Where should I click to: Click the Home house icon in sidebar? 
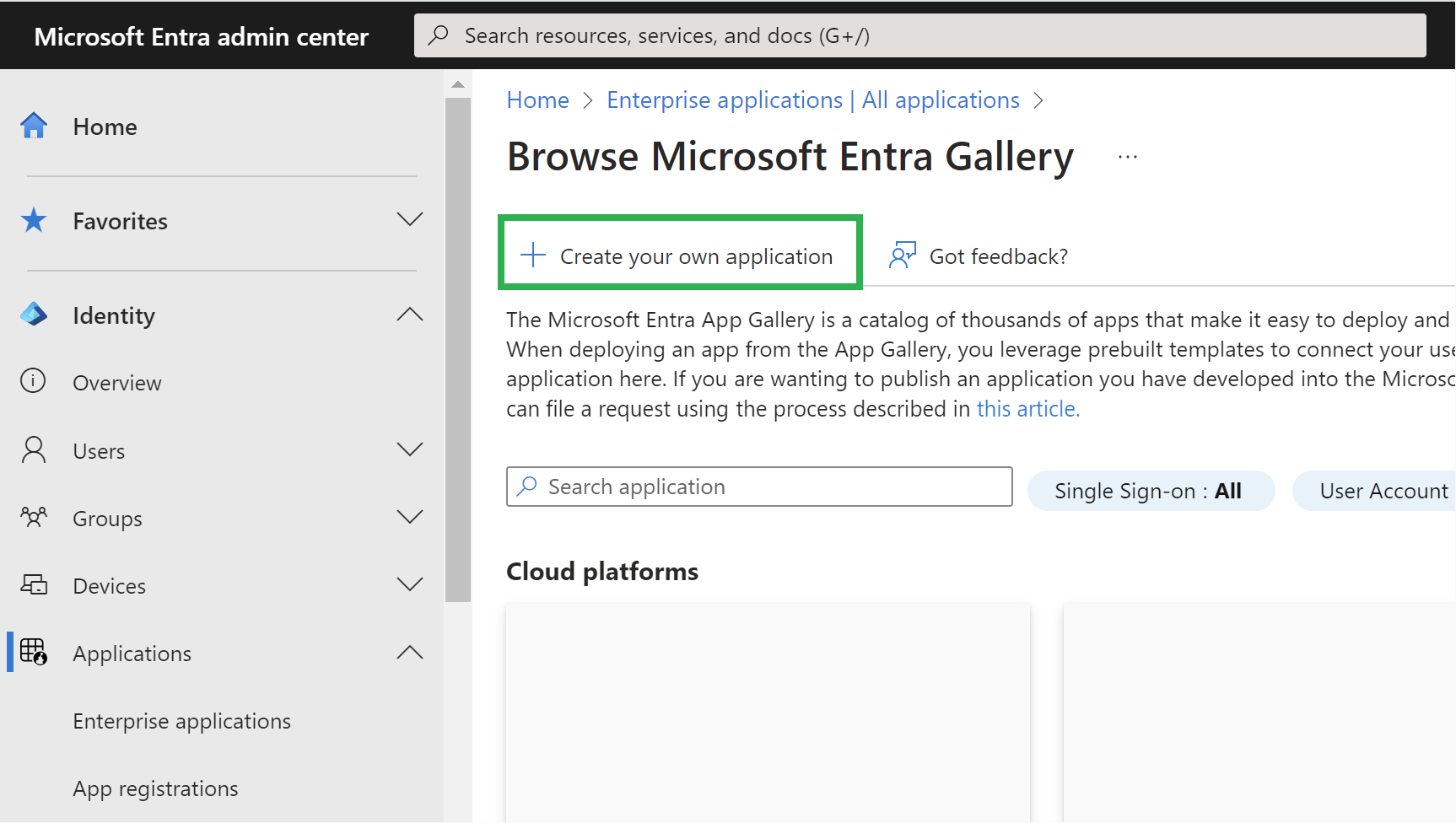(x=34, y=126)
